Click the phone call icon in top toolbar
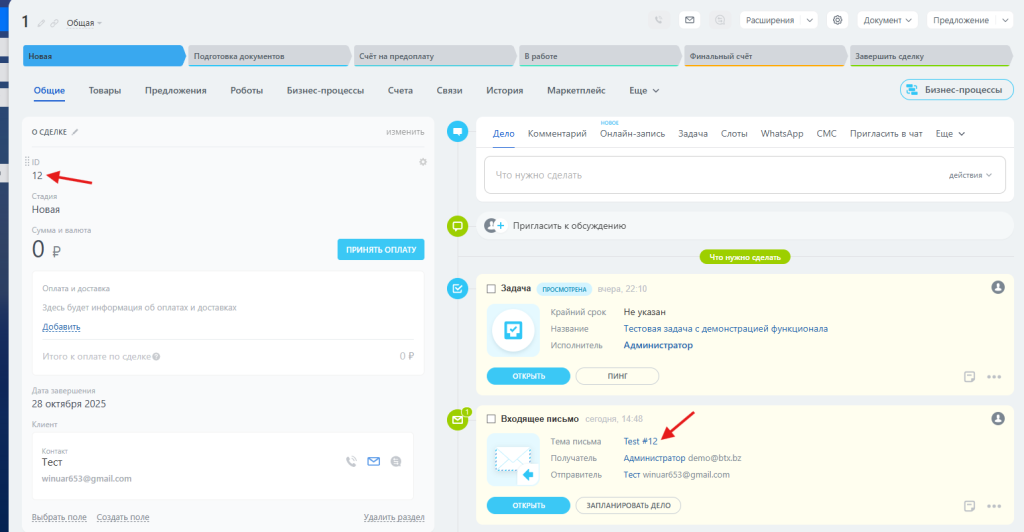 click(659, 19)
